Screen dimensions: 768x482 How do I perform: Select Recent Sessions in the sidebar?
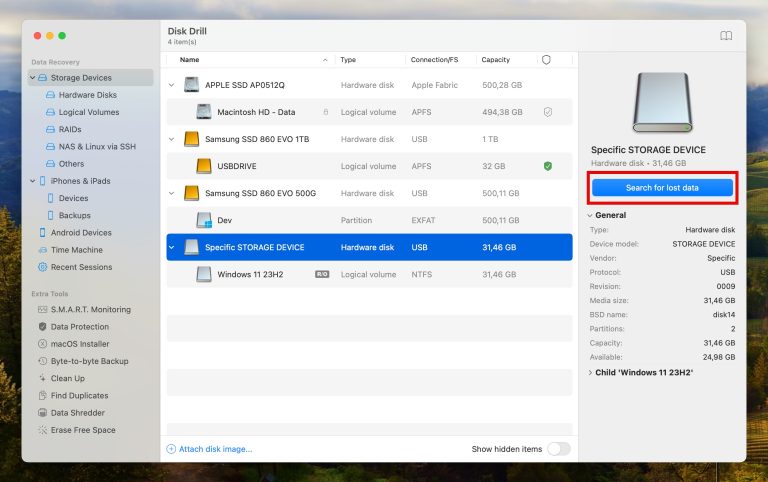80,267
